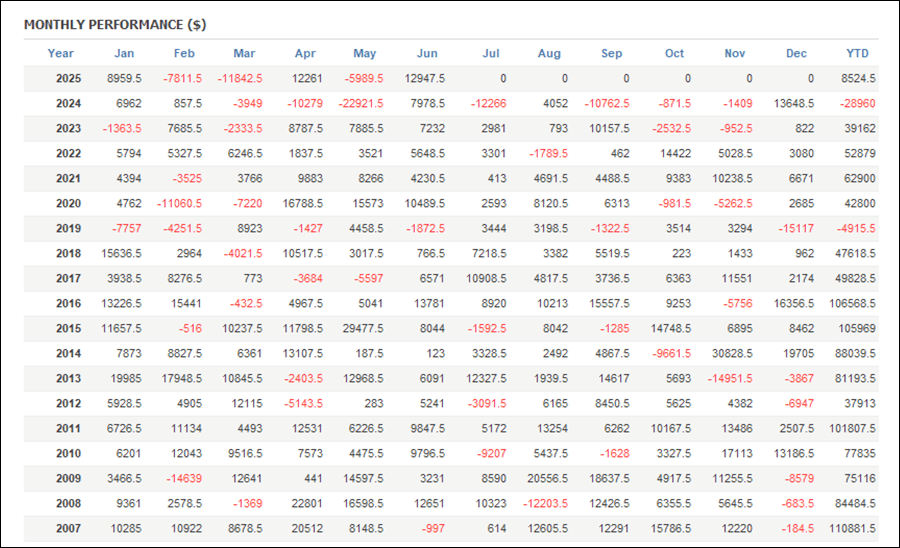Screen dimensions: 900x548
Task: Click the 2016 YTD value 106568.5
Action: pyautogui.click(x=852, y=304)
